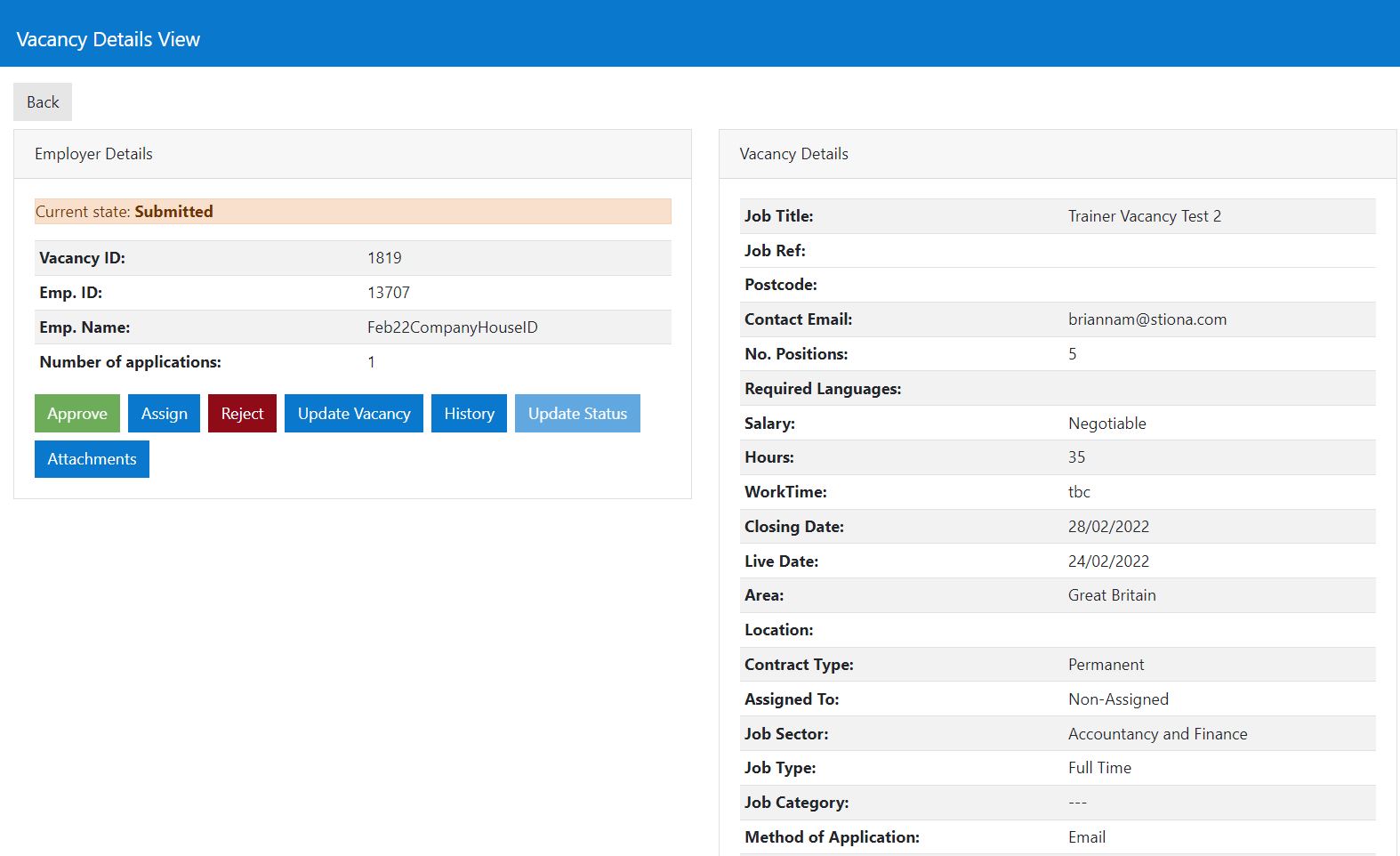Click the Update Status button
Viewport: 1400px width, 856px height.
tap(577, 414)
